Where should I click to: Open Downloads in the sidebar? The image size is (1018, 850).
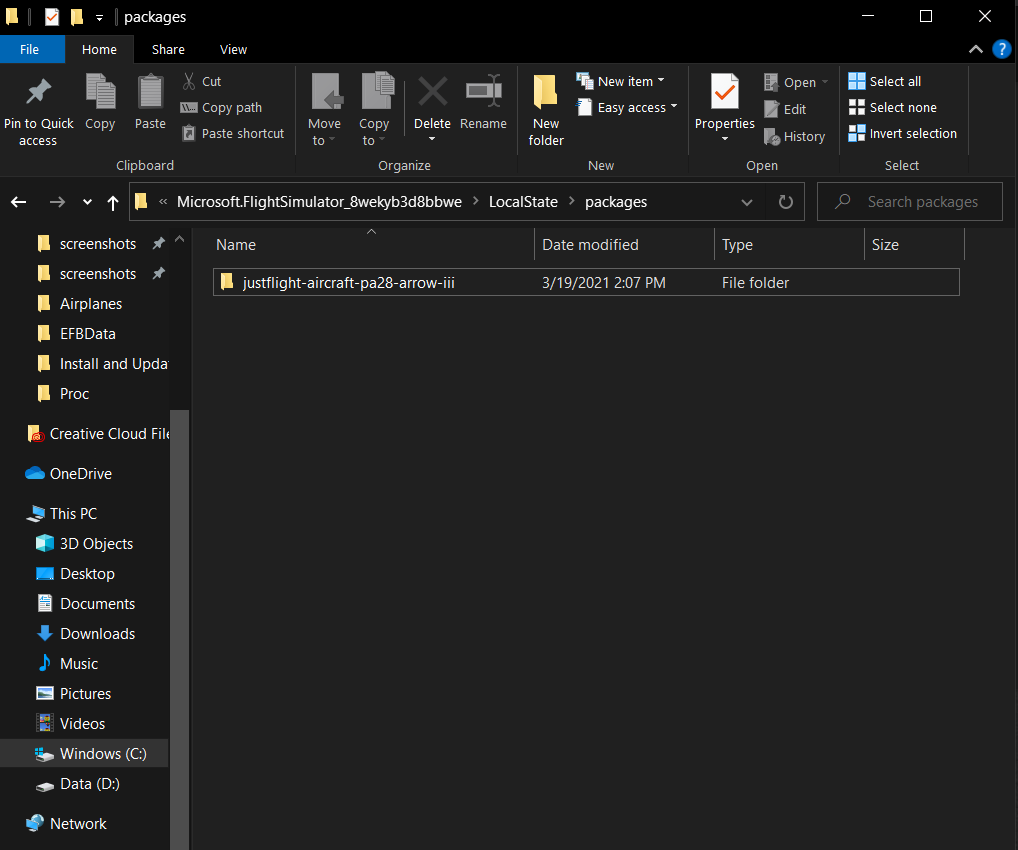[x=85, y=634]
